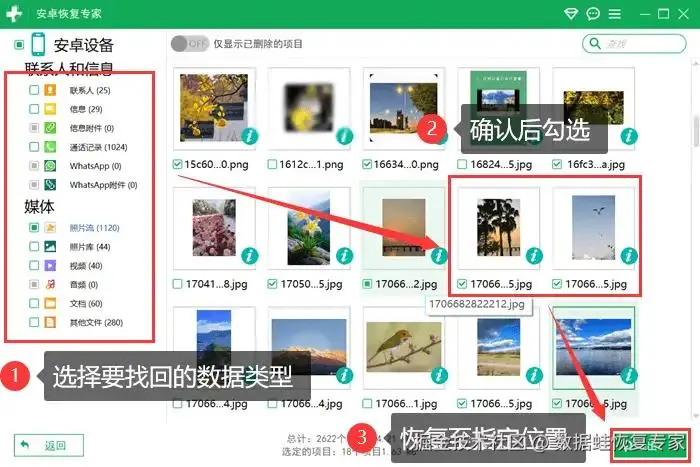Open the street lights 16634...0.png thumbnail
Viewport: 700px width, 467px height.
[x=404, y=108]
